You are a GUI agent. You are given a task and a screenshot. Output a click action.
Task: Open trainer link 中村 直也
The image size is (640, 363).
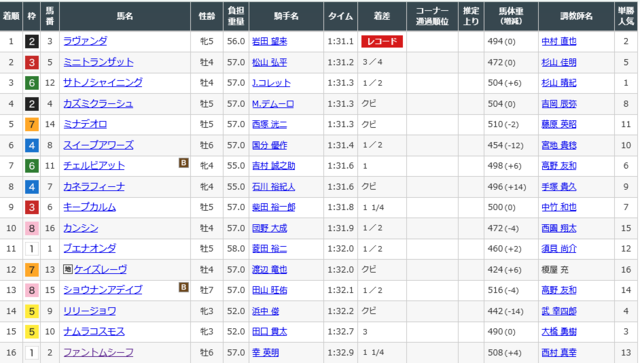(559, 41)
